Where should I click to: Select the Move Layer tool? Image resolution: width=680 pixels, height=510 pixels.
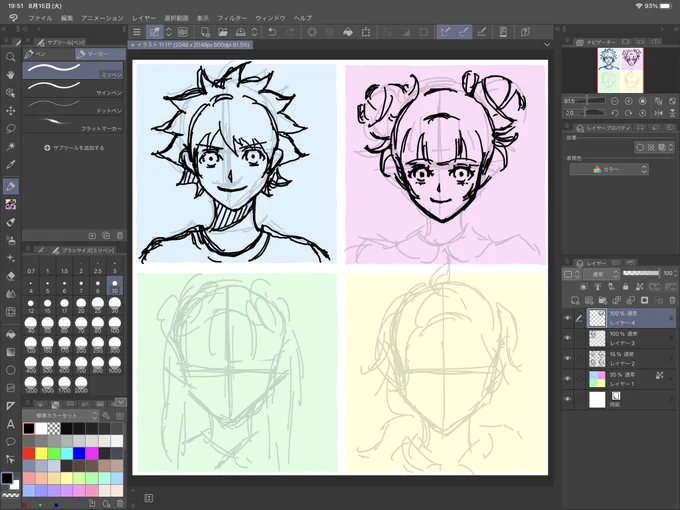click(10, 111)
